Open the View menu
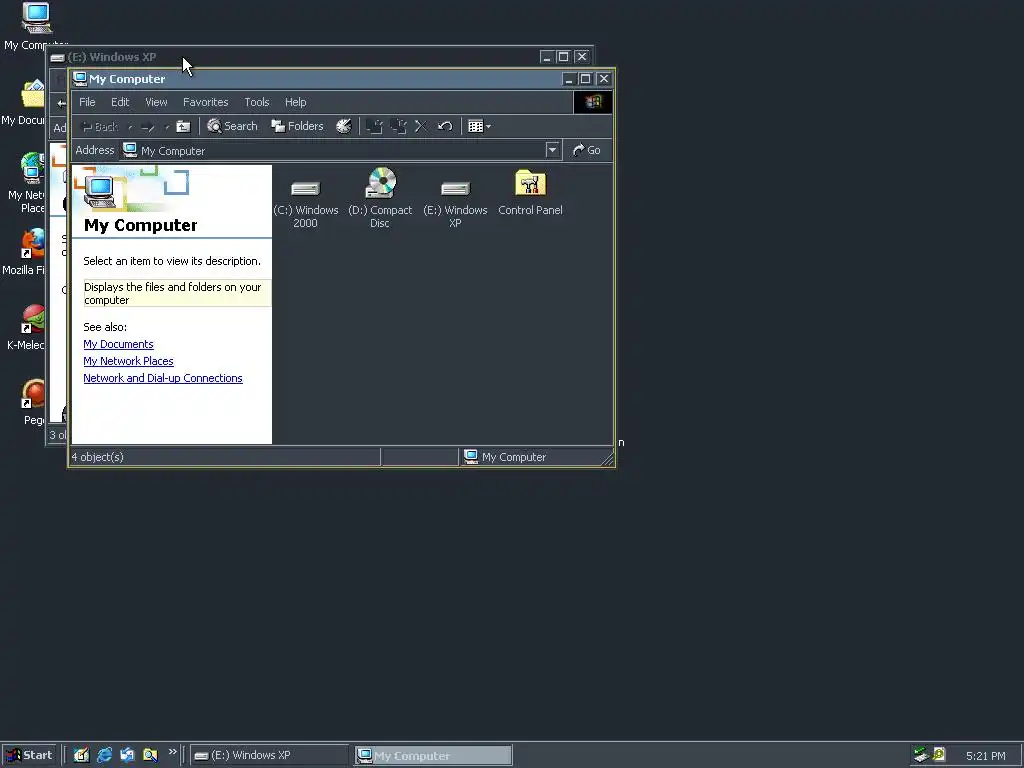This screenshot has width=1024, height=768. pyautogui.click(x=156, y=102)
